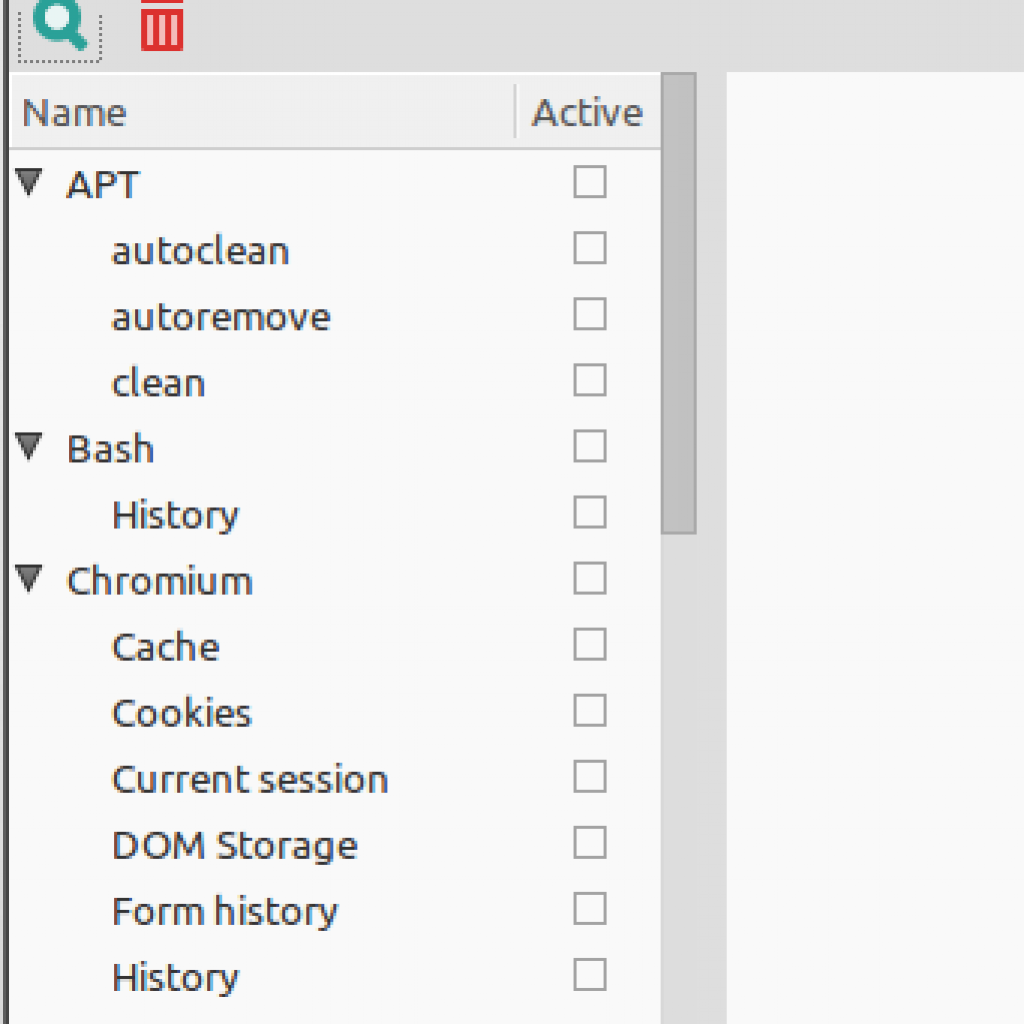This screenshot has height=1024, width=1024.
Task: Enable the Bash History checkbox
Action: click(x=590, y=512)
